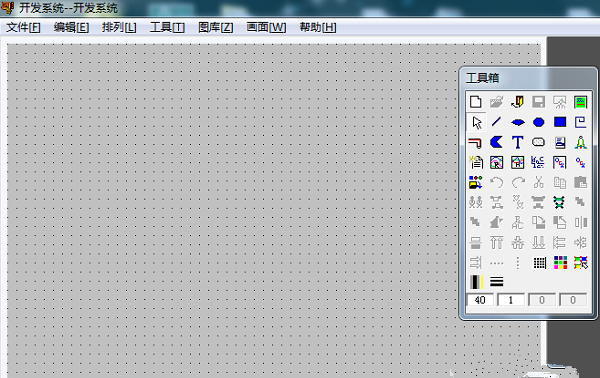Open the multicolor palette grid icon
Screen dimensions: 600x378
tap(561, 263)
